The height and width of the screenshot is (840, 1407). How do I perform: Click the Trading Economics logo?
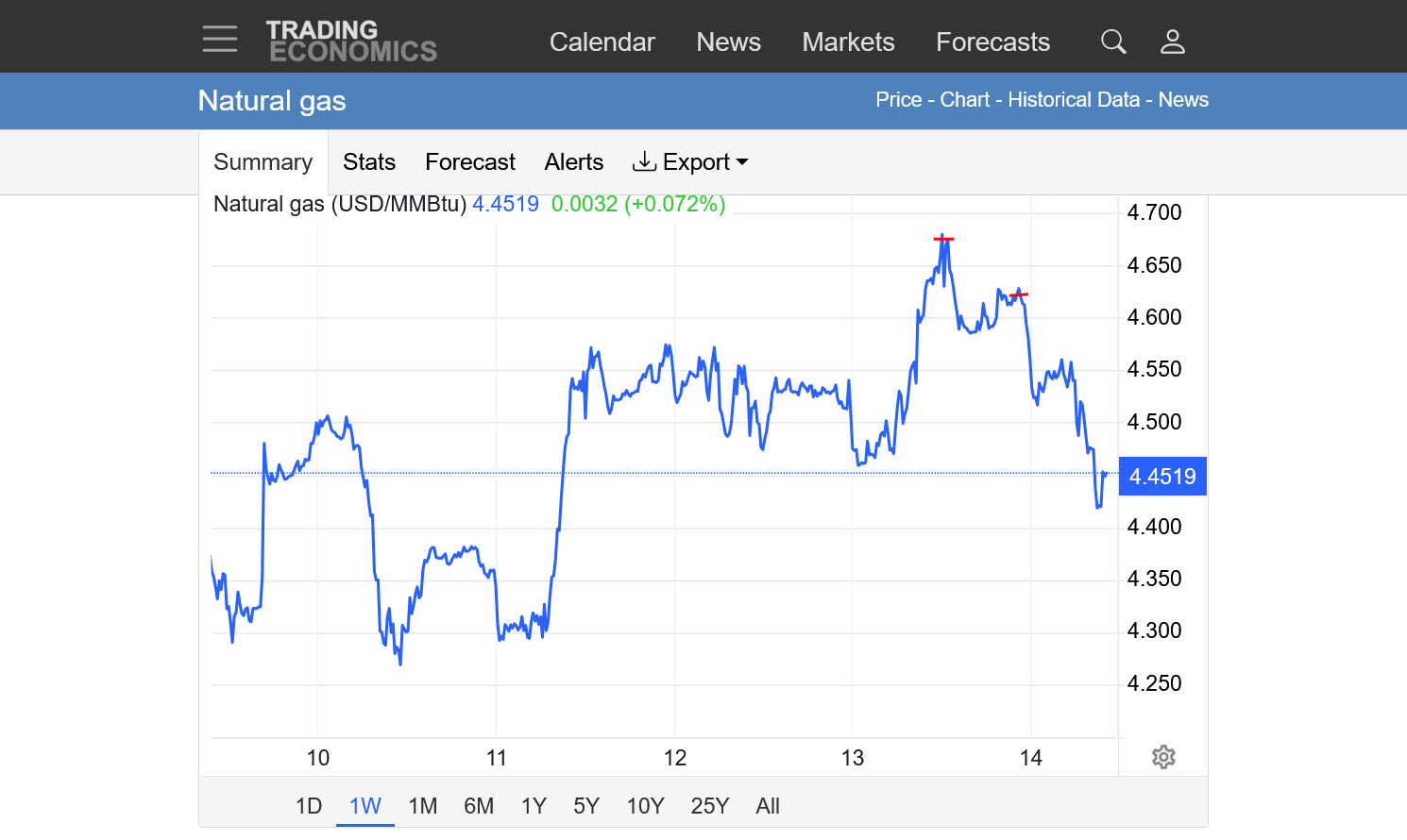pyautogui.click(x=351, y=42)
